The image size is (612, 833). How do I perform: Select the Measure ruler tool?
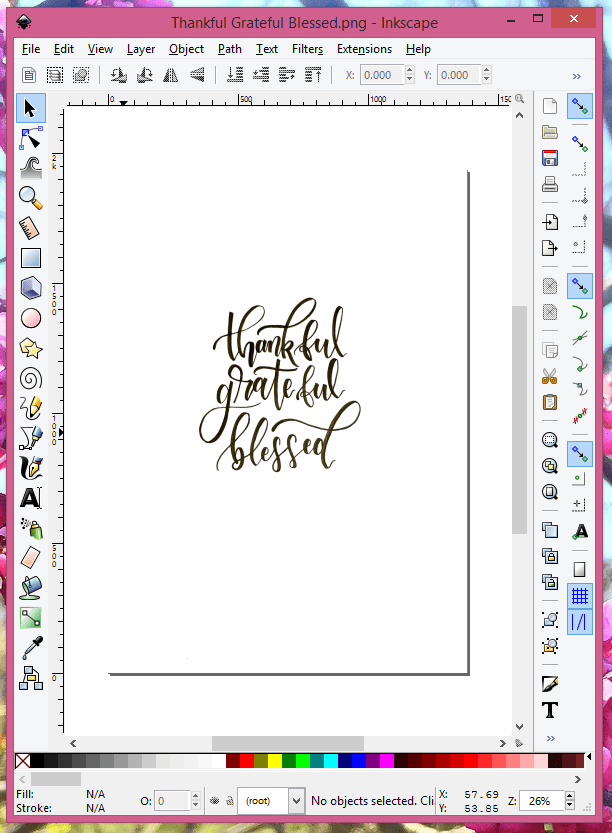pyautogui.click(x=30, y=228)
